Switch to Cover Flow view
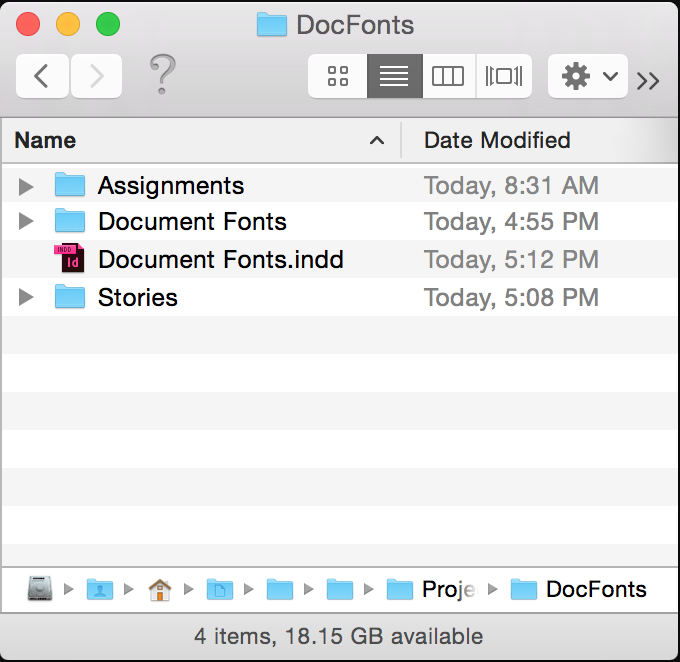The height and width of the screenshot is (662, 680). pyautogui.click(x=503, y=76)
